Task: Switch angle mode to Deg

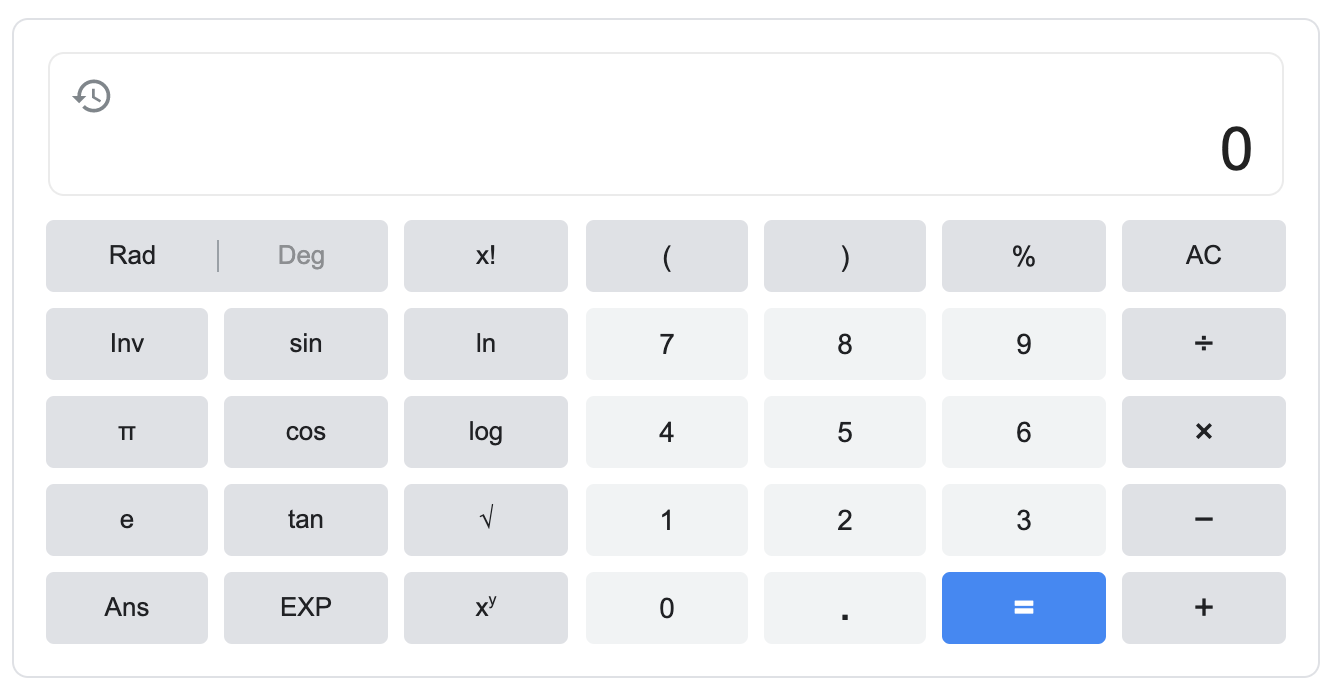Action: pos(301,256)
